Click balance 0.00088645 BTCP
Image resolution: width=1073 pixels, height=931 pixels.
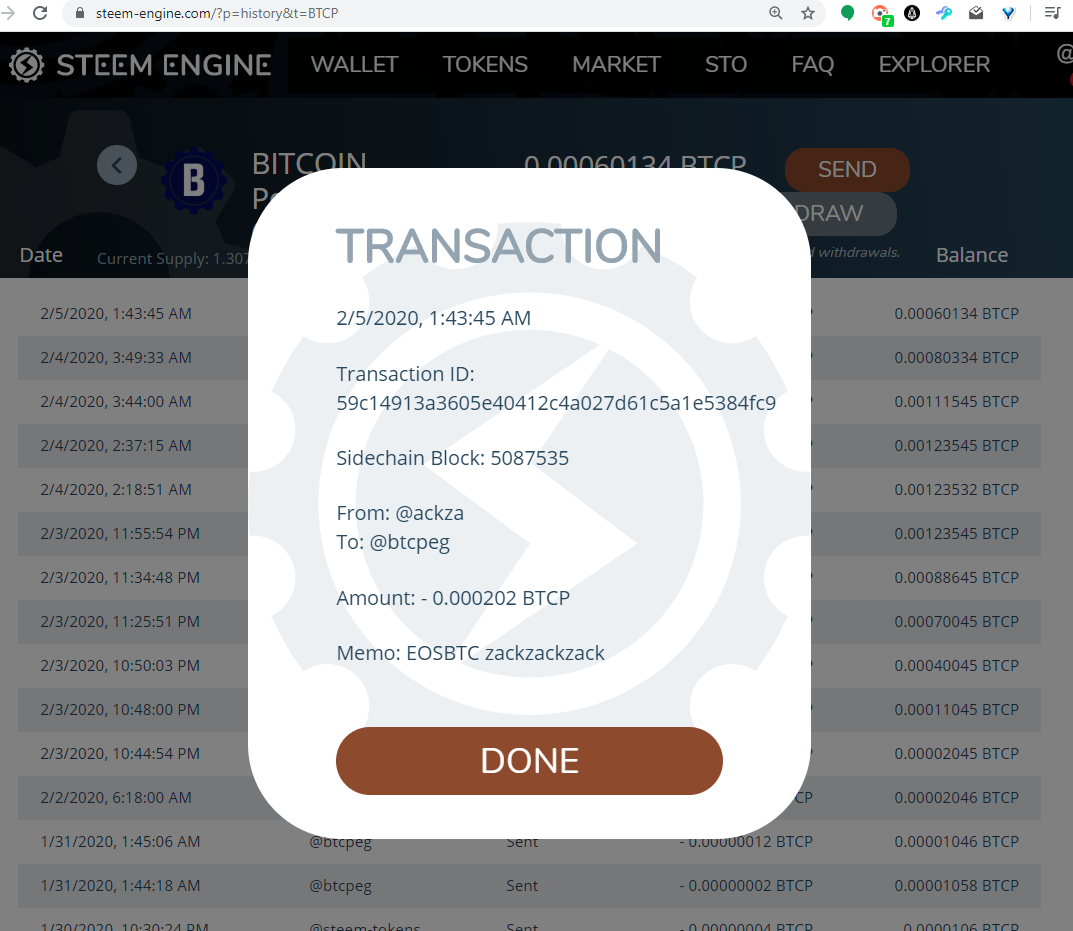point(956,577)
